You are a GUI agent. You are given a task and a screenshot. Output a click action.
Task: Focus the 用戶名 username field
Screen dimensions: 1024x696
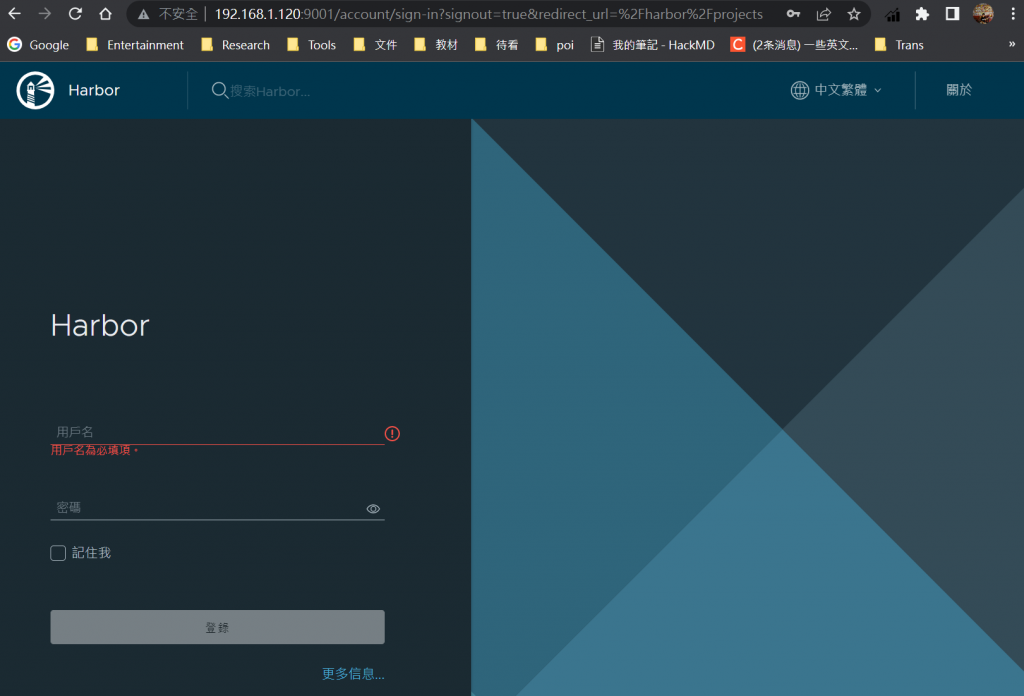[x=217, y=432]
